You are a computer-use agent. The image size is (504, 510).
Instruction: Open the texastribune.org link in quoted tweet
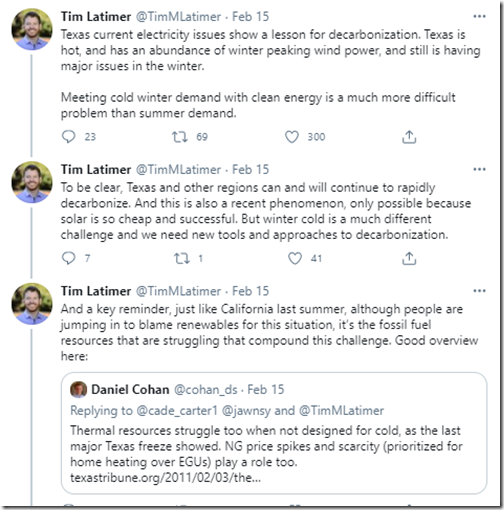point(165,478)
